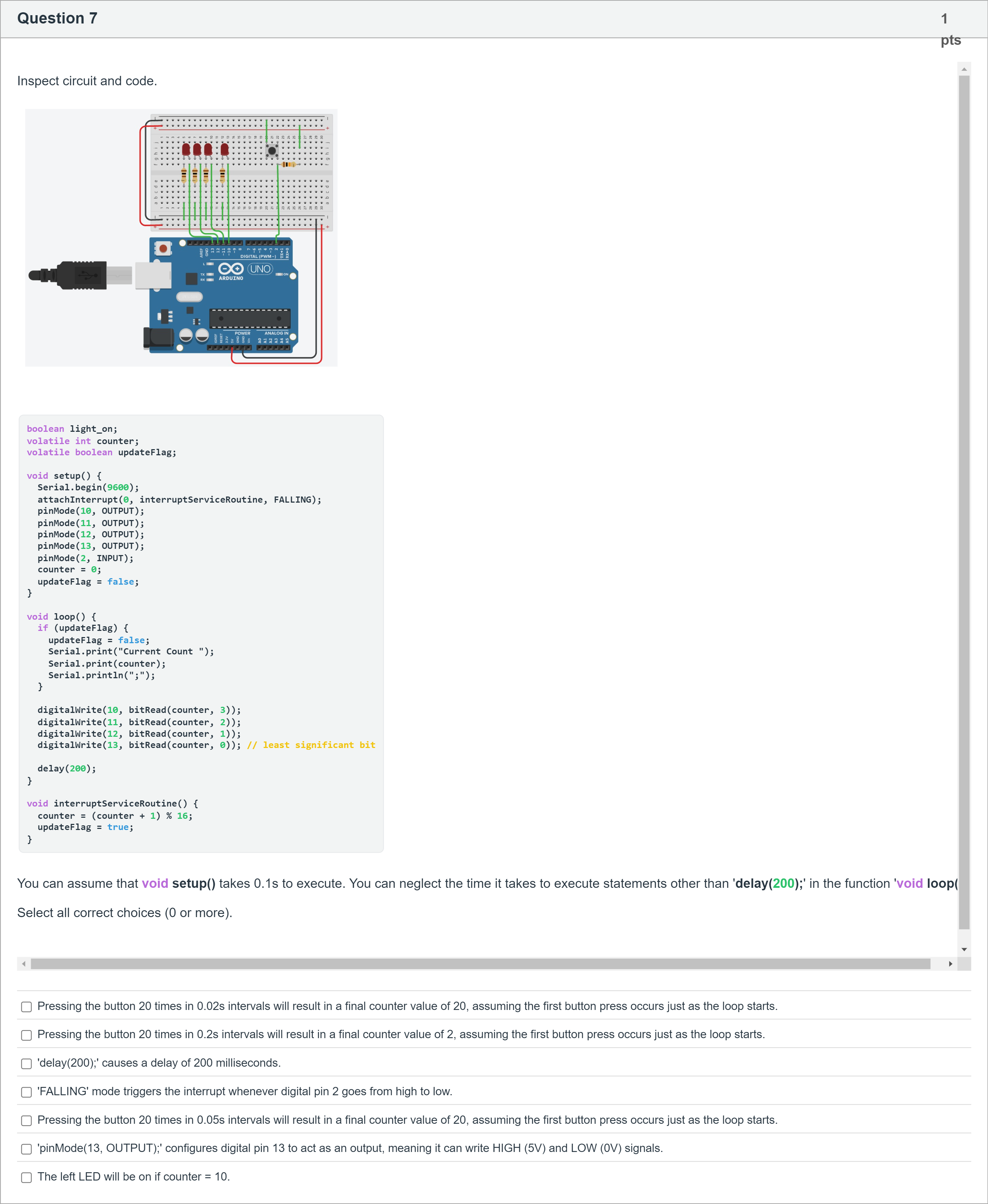Click the horizontal scrollbar left arrow

(23, 963)
